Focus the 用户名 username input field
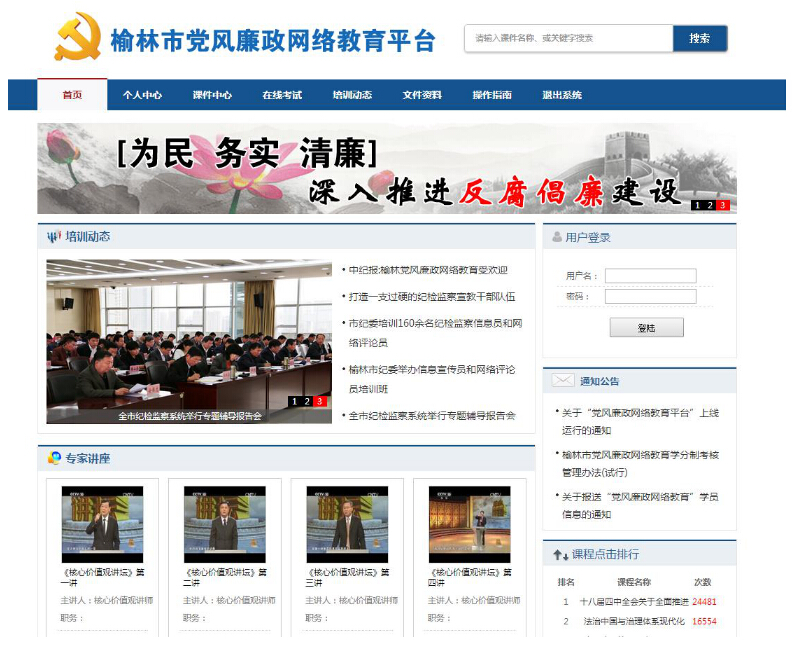The height and width of the screenshot is (652, 792). click(x=650, y=276)
